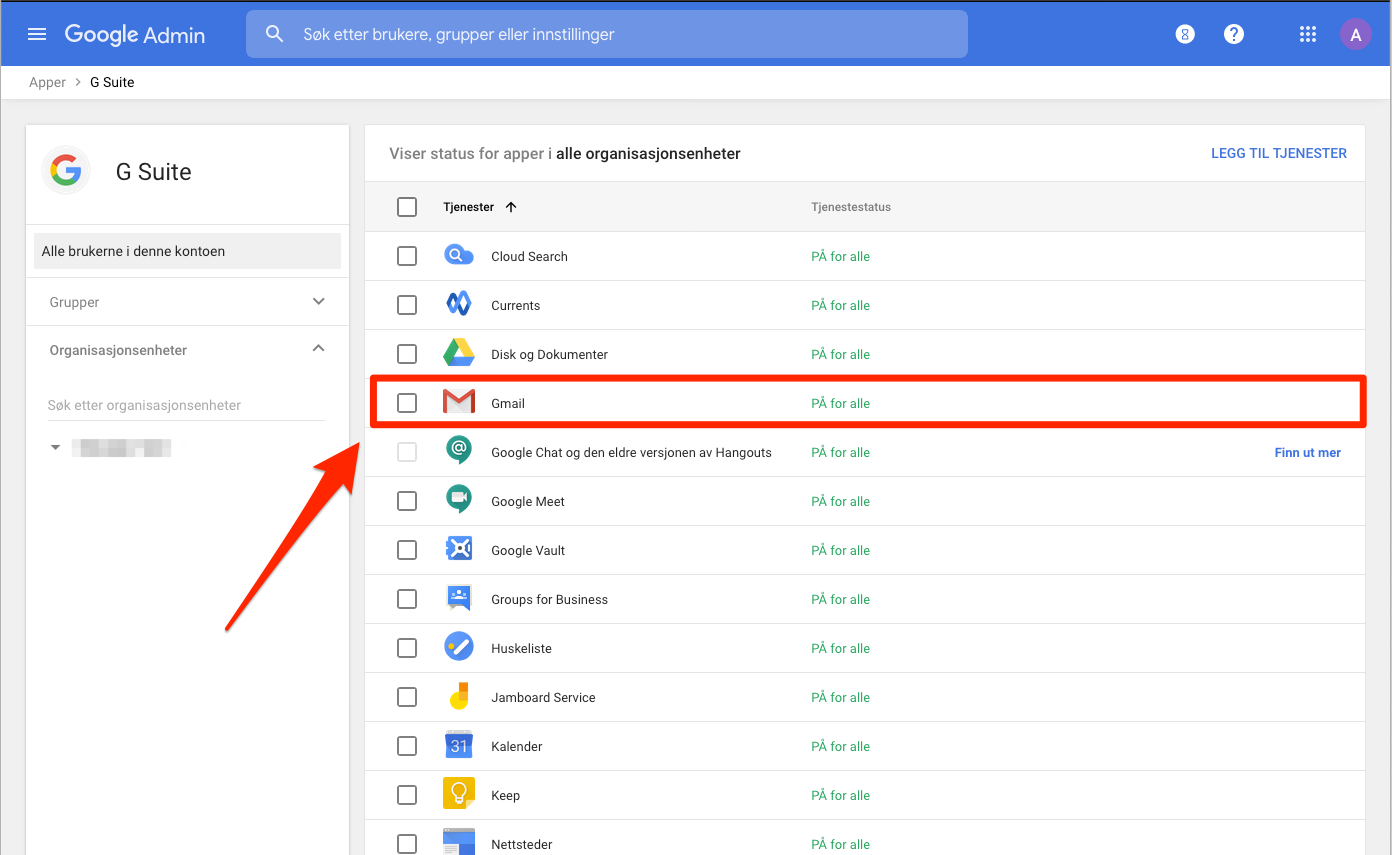Click Gmail's PÅ for alle status
The image size is (1392, 855).
coord(840,403)
